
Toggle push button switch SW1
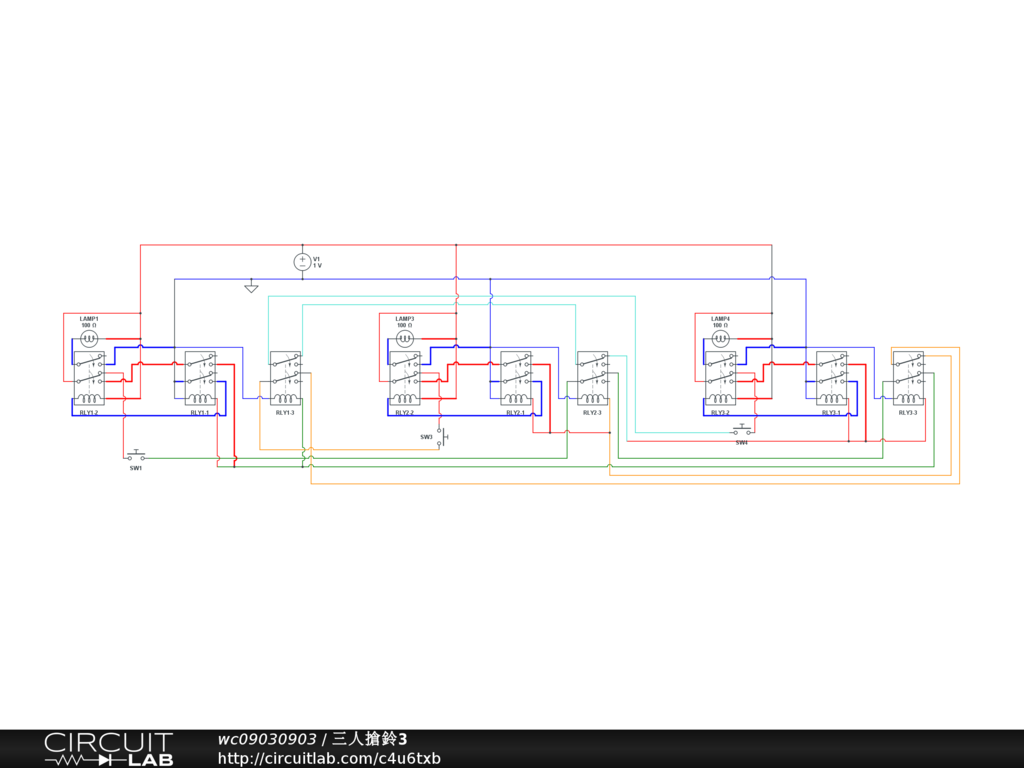pos(135,456)
